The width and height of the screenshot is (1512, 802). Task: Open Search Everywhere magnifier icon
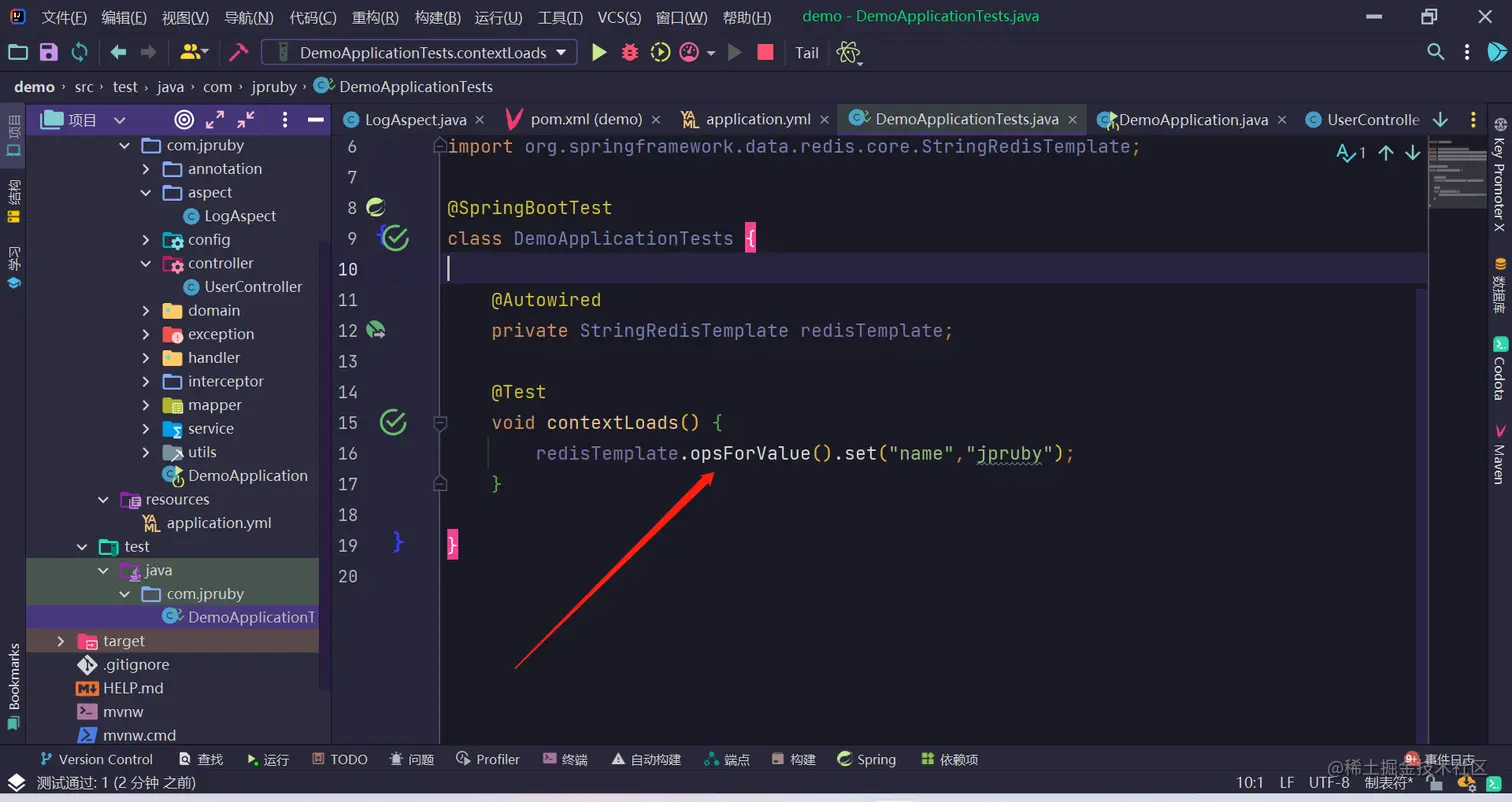click(1435, 52)
